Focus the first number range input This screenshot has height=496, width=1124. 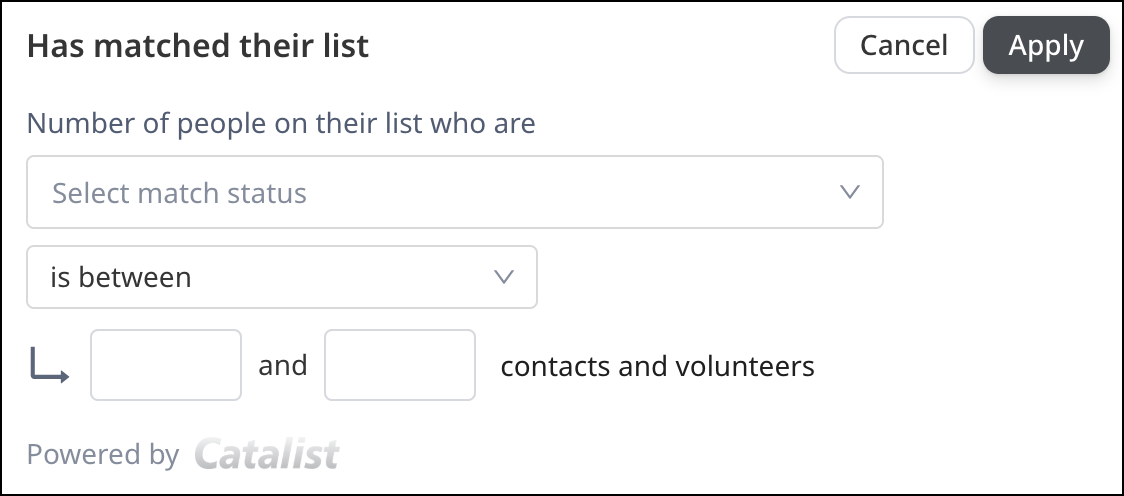point(166,365)
